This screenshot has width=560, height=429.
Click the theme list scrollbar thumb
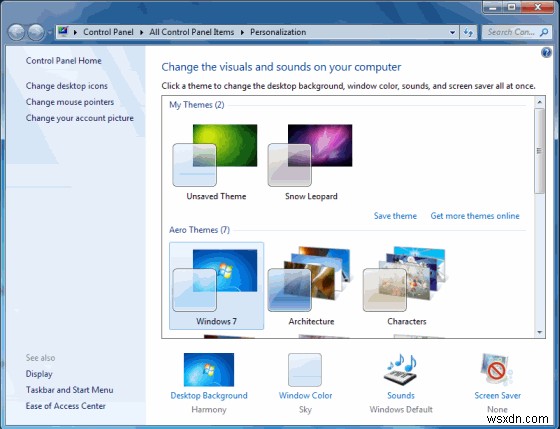539,151
